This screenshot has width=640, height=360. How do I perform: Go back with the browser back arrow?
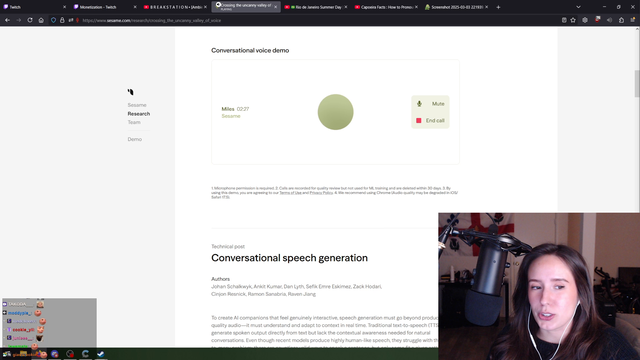tap(7, 20)
